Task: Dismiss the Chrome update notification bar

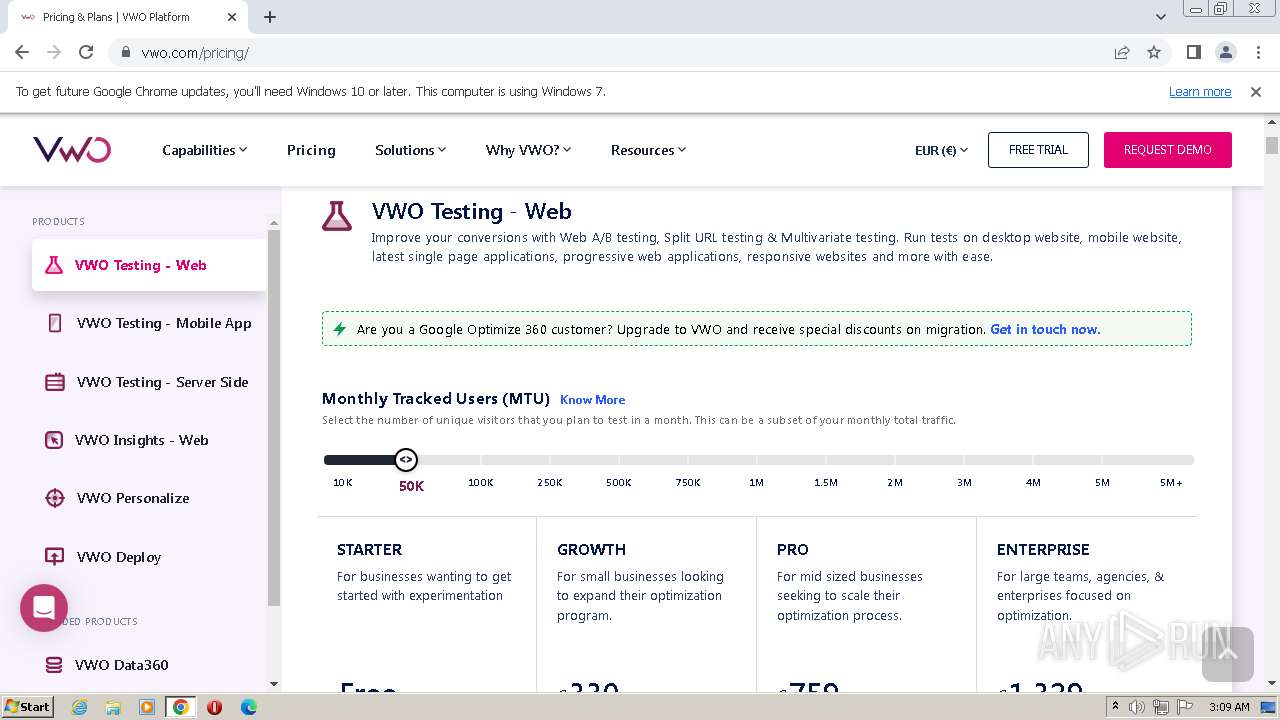Action: [1256, 91]
